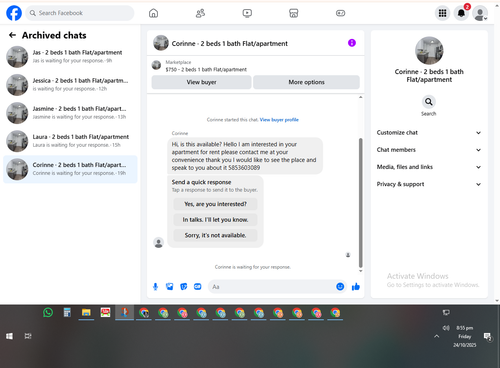Click the attach photo icon
The width and height of the screenshot is (500, 368).
pyautogui.click(x=170, y=287)
